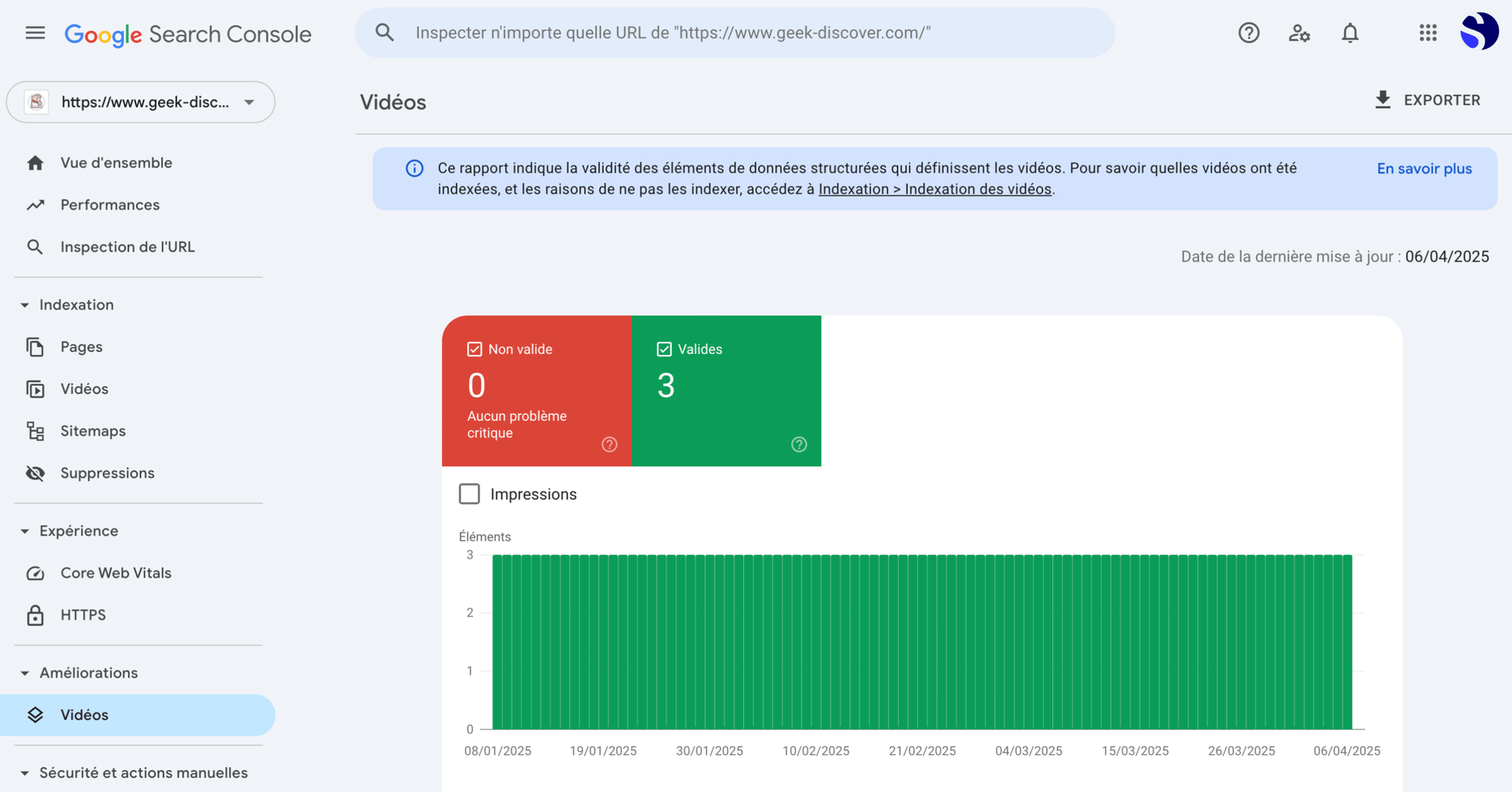
Task: Open the En savoir plus link
Action: (1424, 168)
